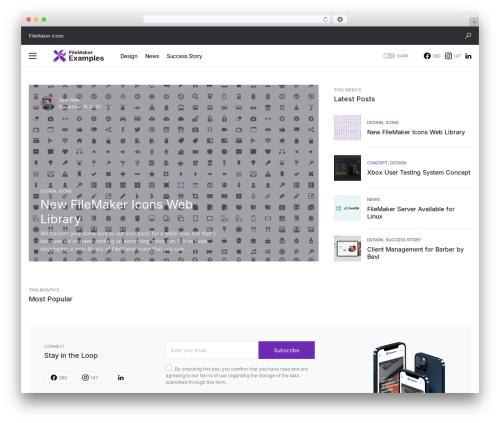Open Instagram icon in the header
The image size is (500, 423).
point(448,56)
